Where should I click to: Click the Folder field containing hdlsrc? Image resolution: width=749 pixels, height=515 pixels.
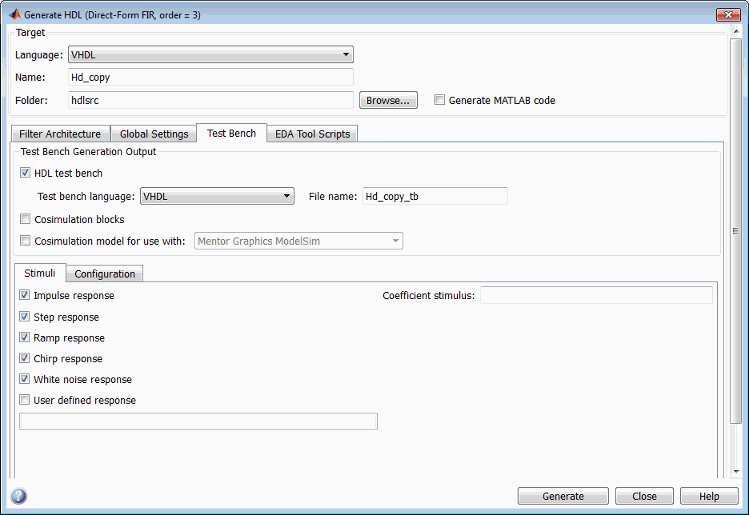[211, 100]
